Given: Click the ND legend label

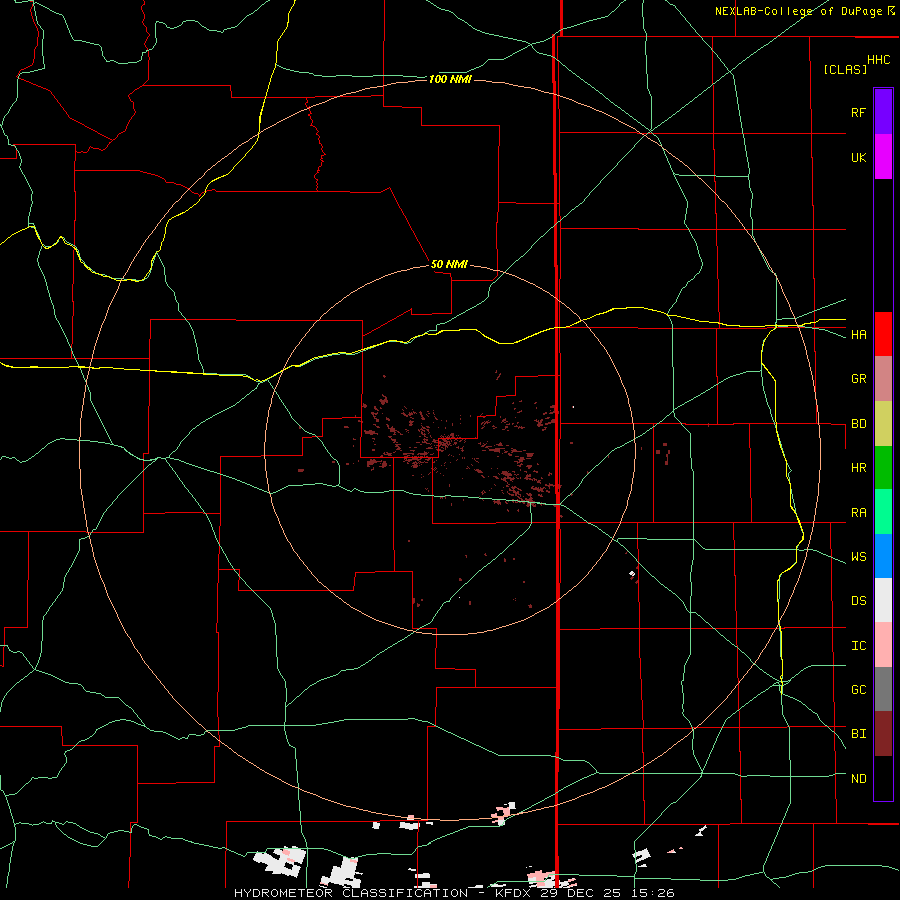Looking at the screenshot, I should click(x=858, y=779).
